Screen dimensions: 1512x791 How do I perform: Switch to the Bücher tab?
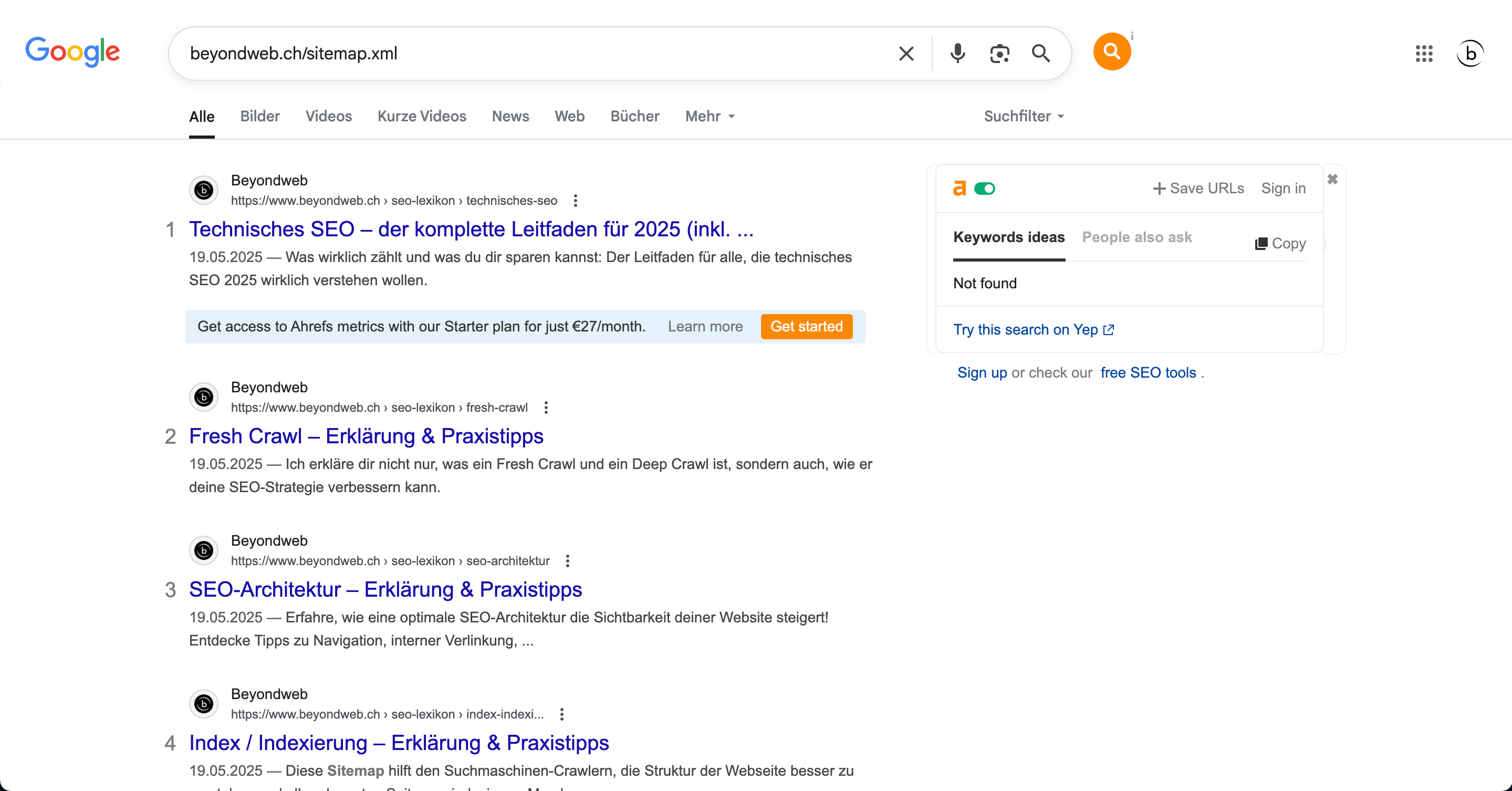(634, 116)
